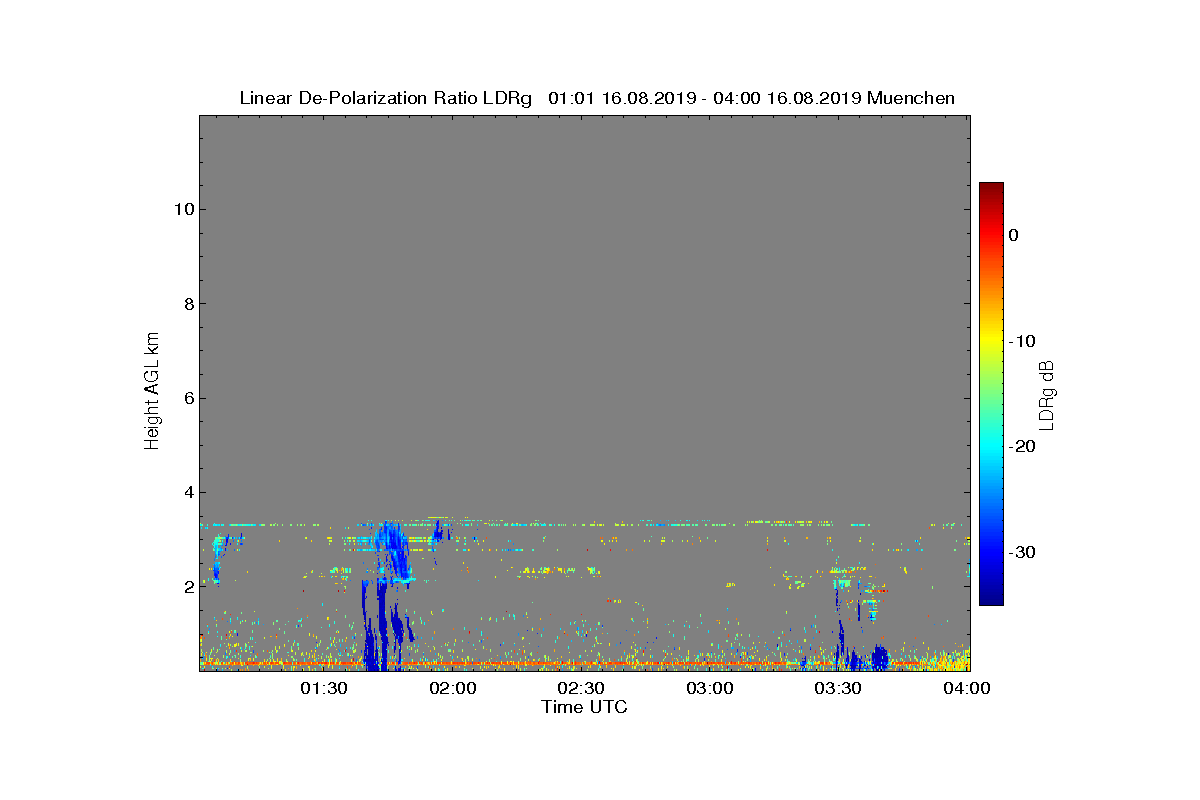Viewport: 1200px width, 800px height.
Task: Click the plot title mentioning Muenchen
Action: click(597, 98)
